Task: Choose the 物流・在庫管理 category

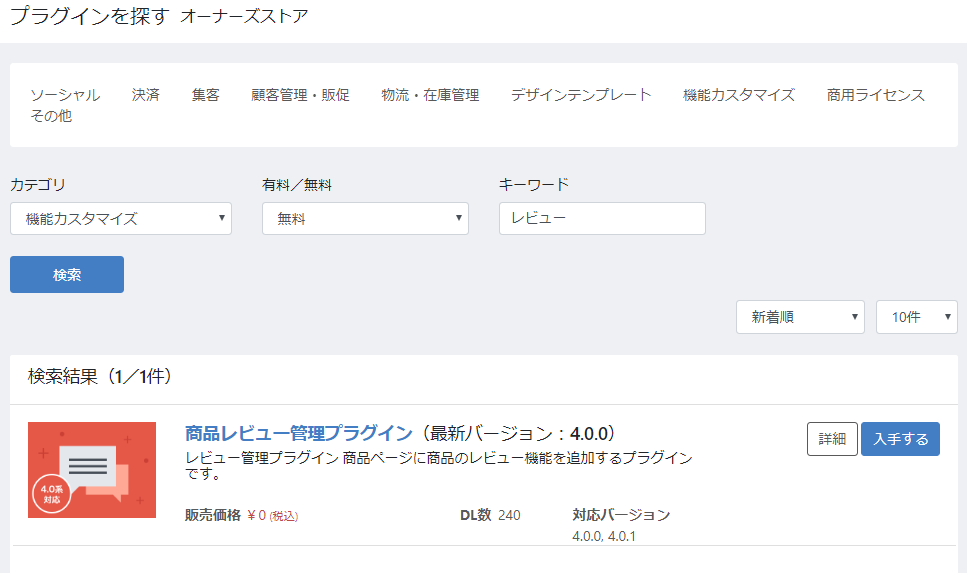Action: point(430,95)
